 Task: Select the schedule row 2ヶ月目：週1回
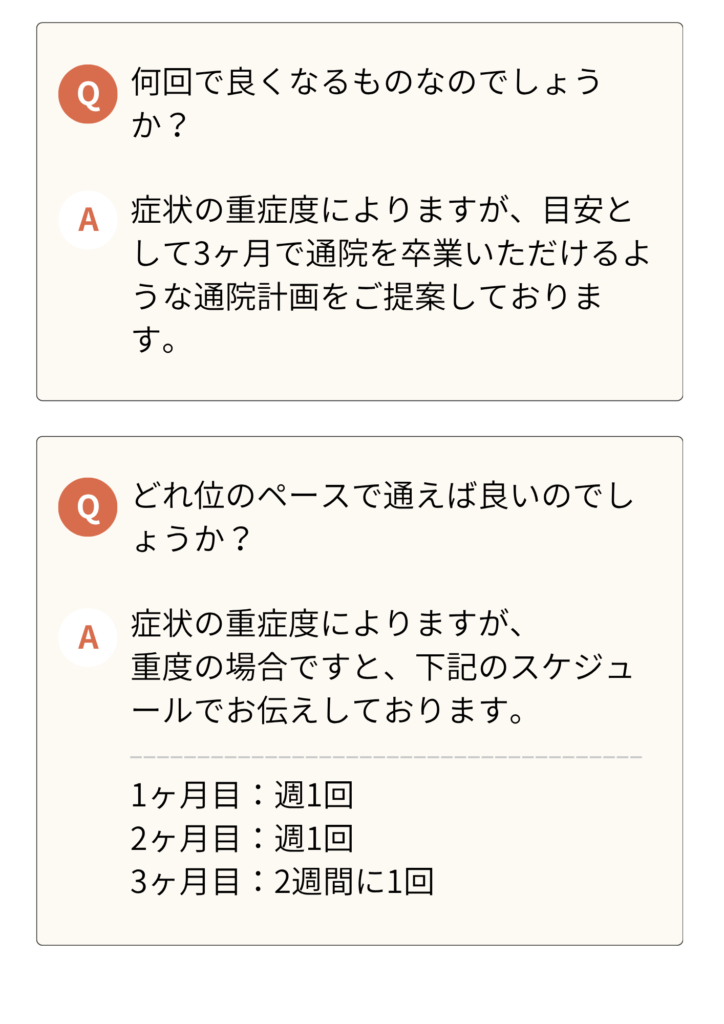pyautogui.click(x=242, y=838)
